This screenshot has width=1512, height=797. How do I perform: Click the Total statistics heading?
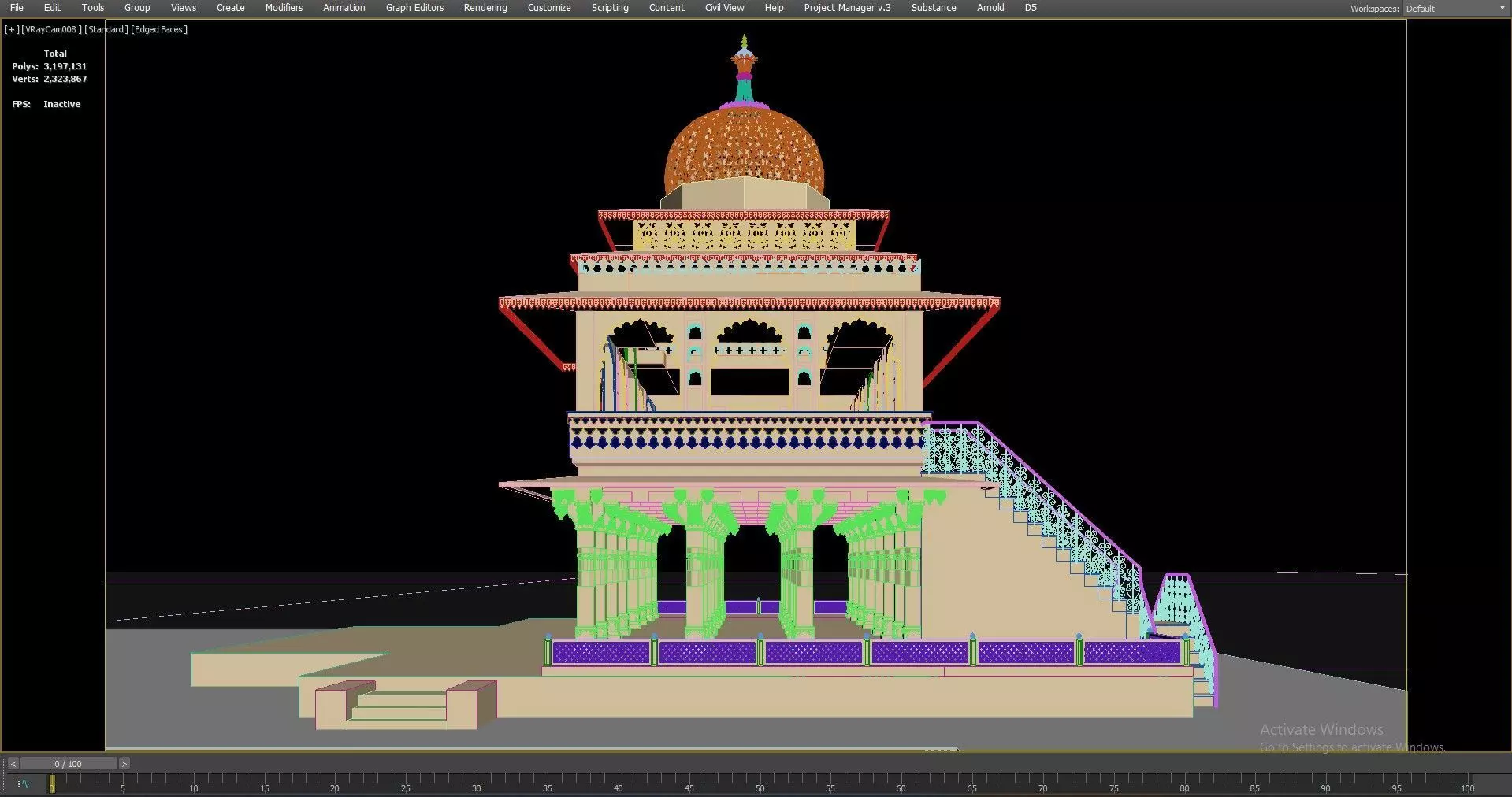[55, 54]
